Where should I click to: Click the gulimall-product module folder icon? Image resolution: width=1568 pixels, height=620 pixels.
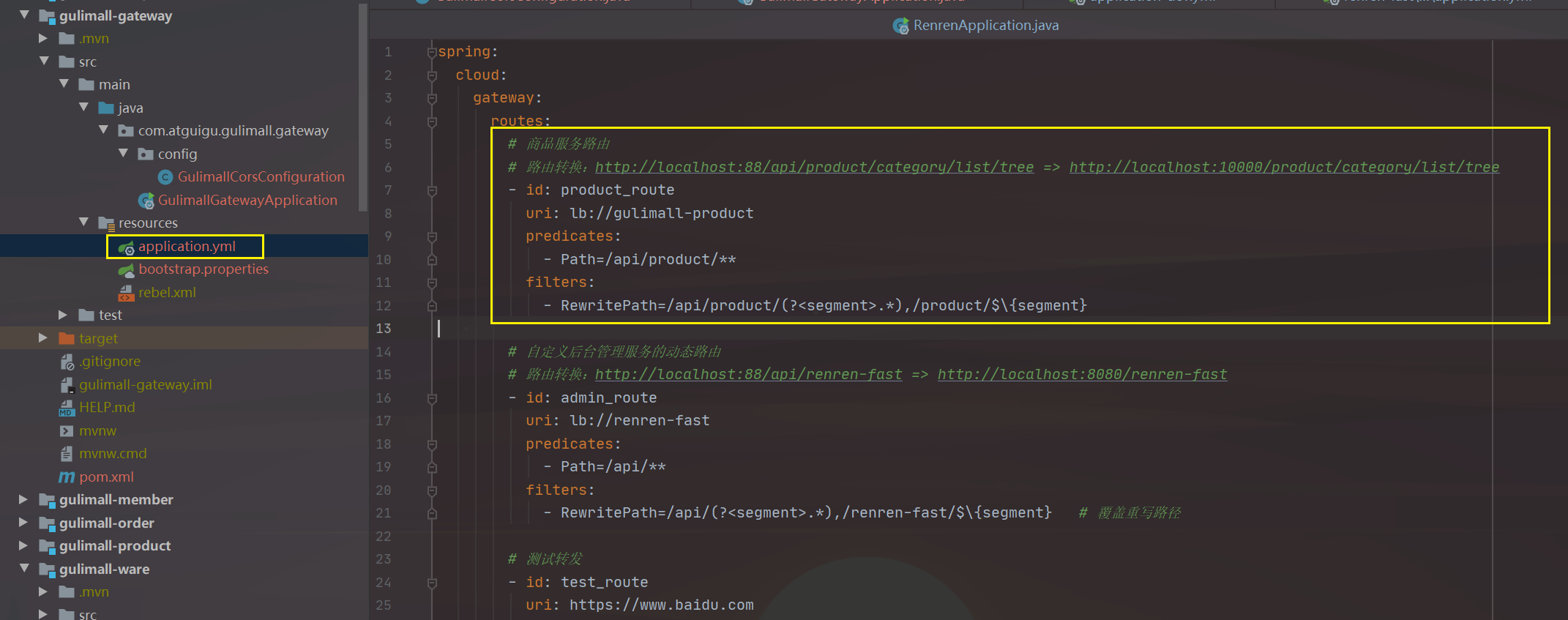(x=47, y=546)
